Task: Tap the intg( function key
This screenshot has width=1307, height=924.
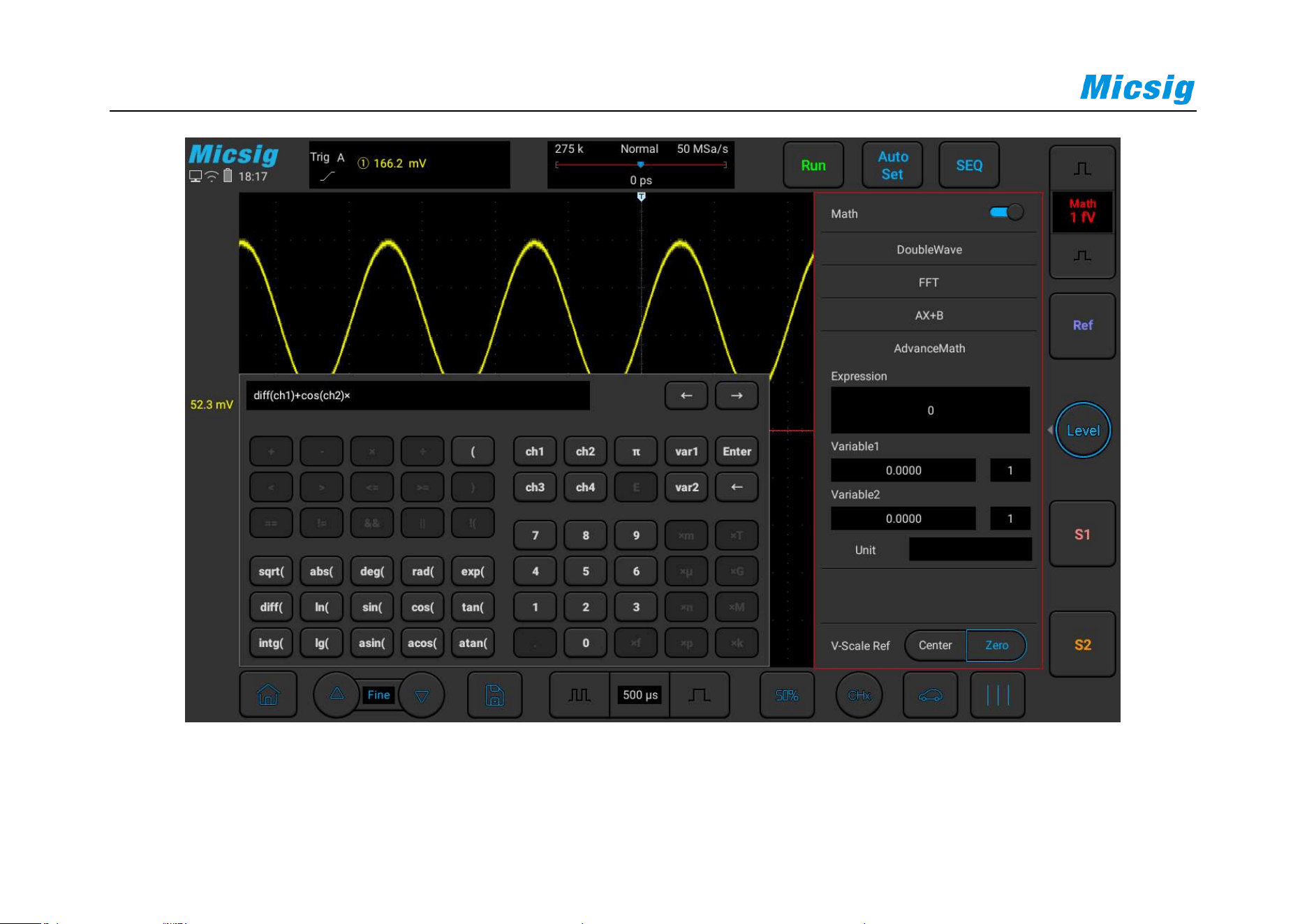Action: [x=271, y=643]
